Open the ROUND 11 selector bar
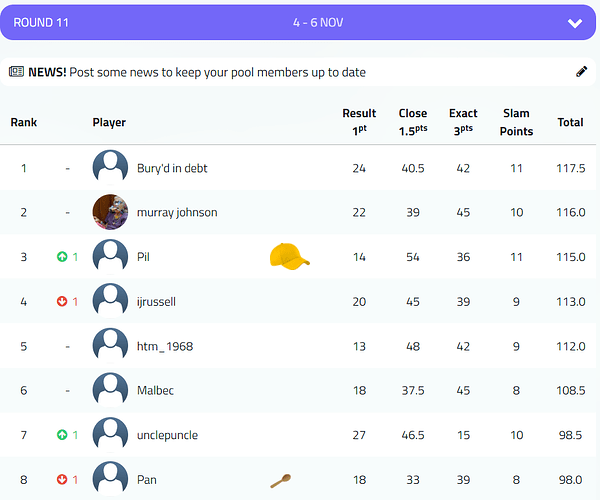 298,23
